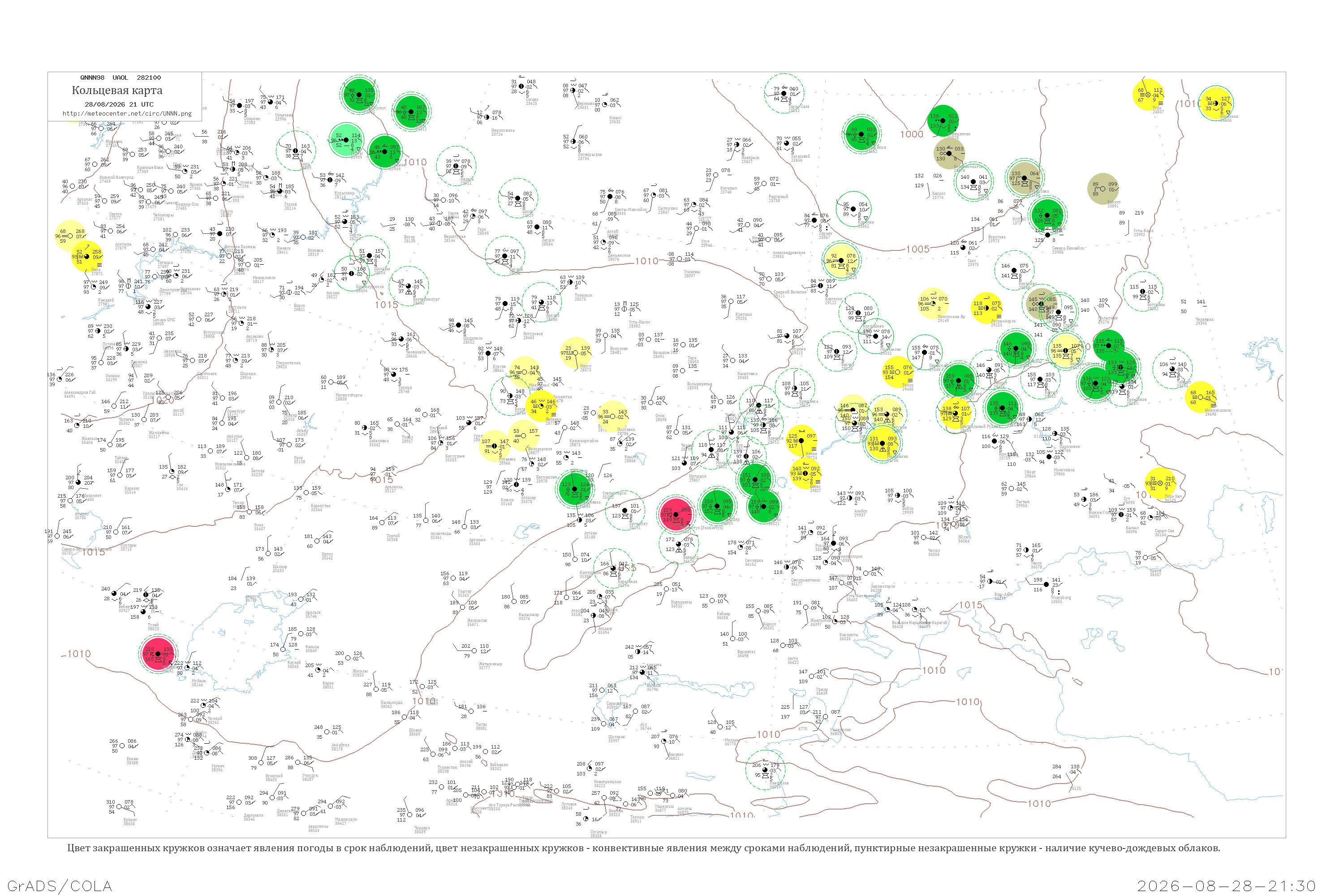Select the dashed circle at Назимово station
The height and width of the screenshot is (896, 1344).
point(1014,270)
